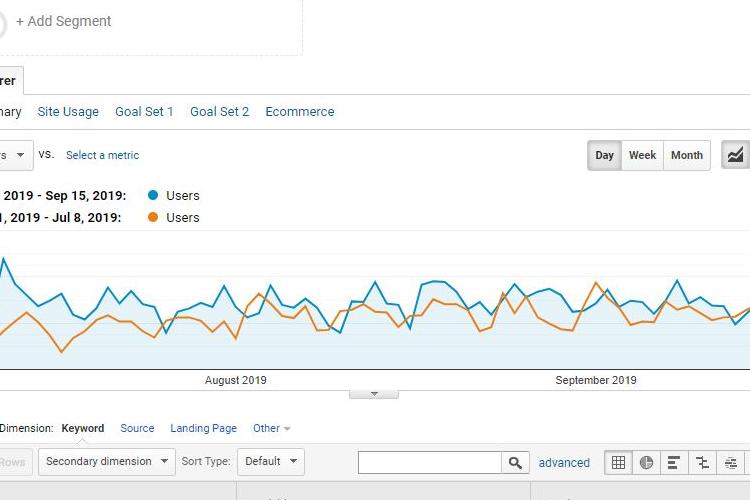Set graph interval to Week

[x=642, y=155]
